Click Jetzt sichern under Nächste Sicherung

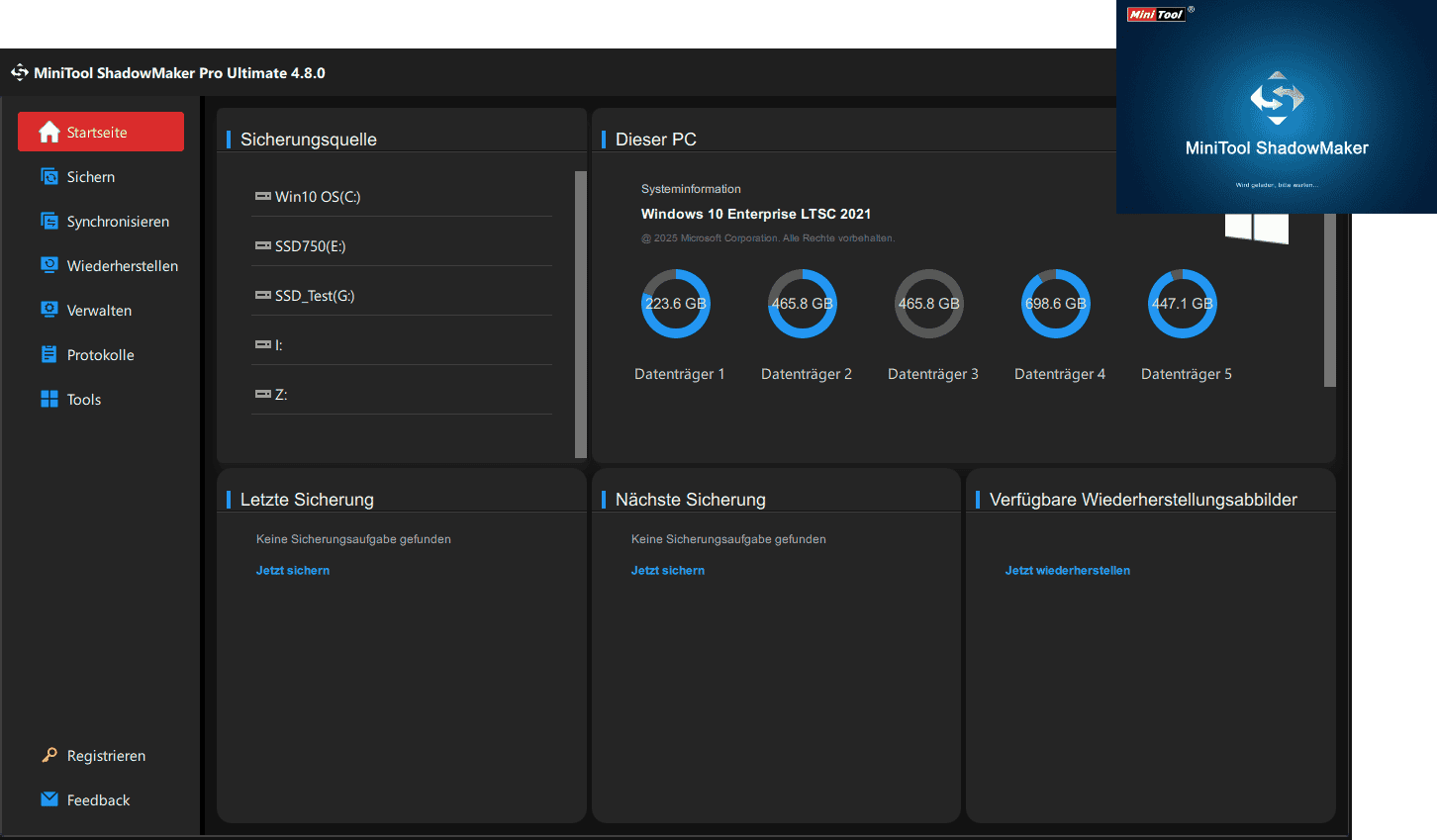tap(668, 570)
